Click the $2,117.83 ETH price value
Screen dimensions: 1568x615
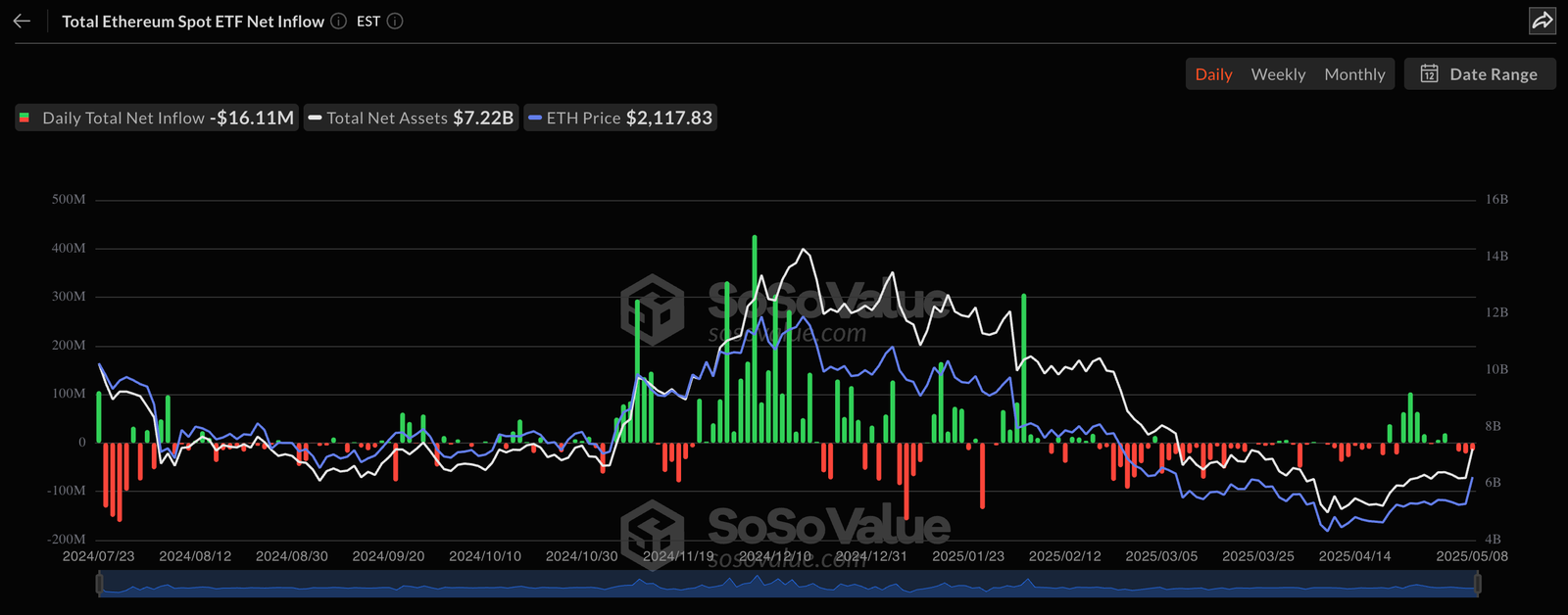669,118
